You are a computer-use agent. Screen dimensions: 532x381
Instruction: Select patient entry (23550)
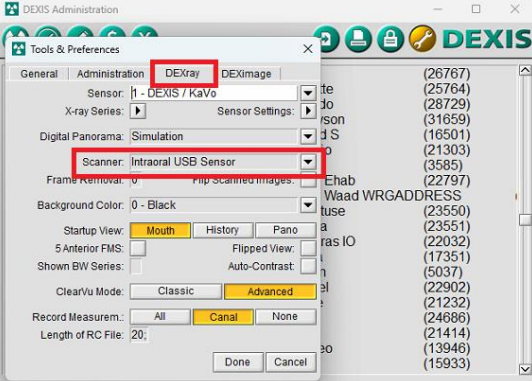pyautogui.click(x=446, y=211)
